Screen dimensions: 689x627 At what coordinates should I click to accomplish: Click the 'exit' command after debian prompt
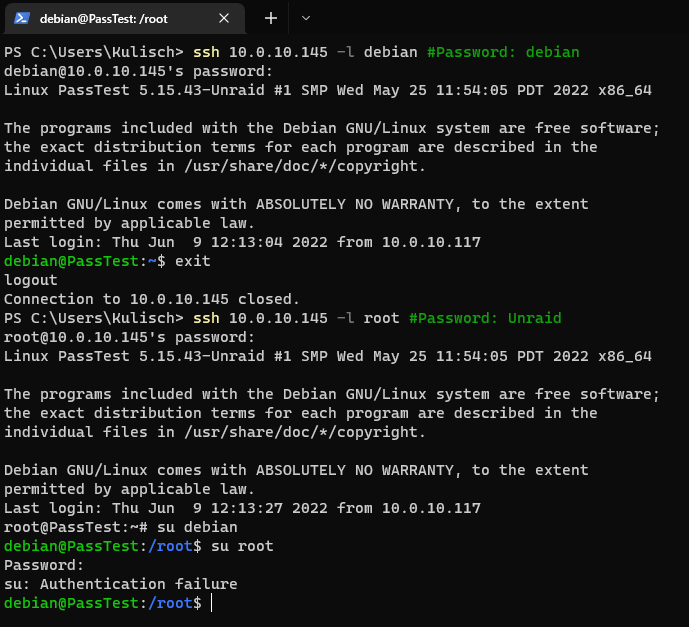192,261
